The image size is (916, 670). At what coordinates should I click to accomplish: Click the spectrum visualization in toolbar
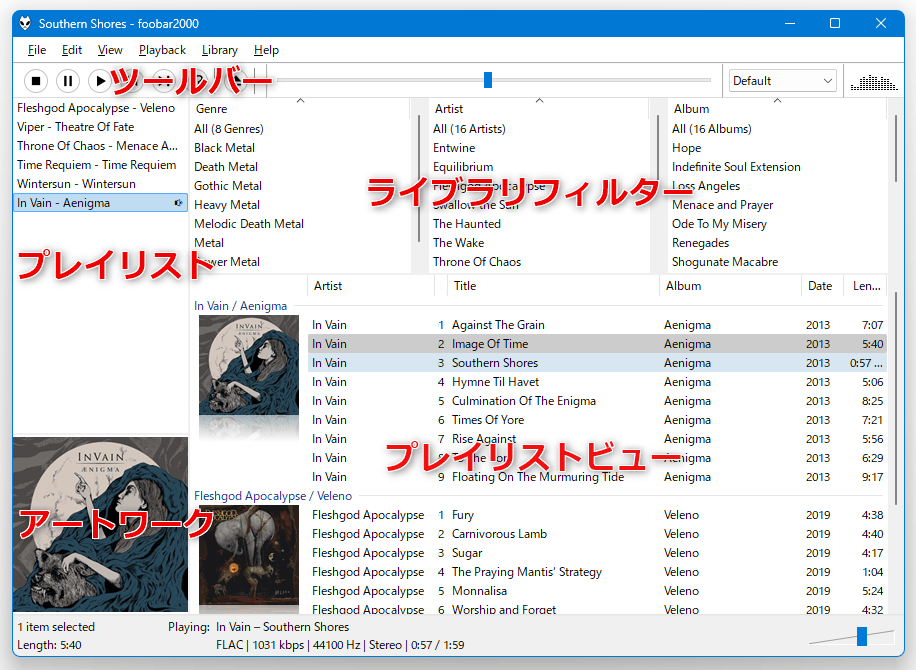(x=874, y=82)
